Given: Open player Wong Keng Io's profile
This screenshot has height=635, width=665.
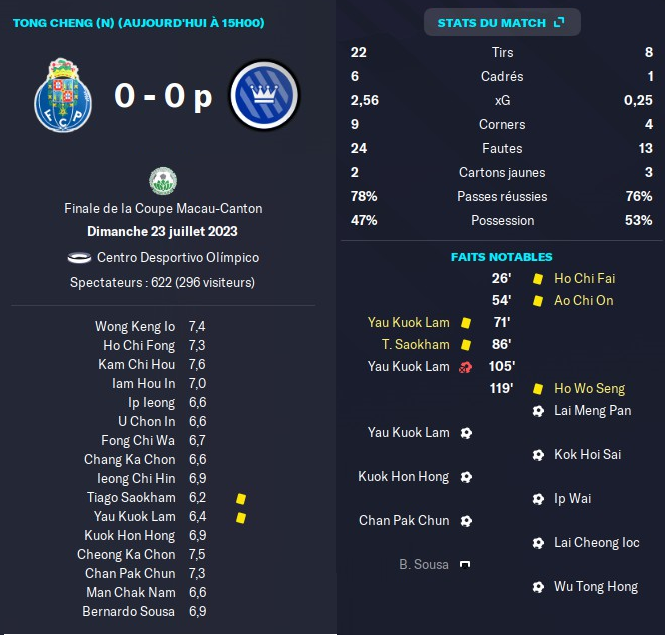Looking at the screenshot, I should (135, 327).
